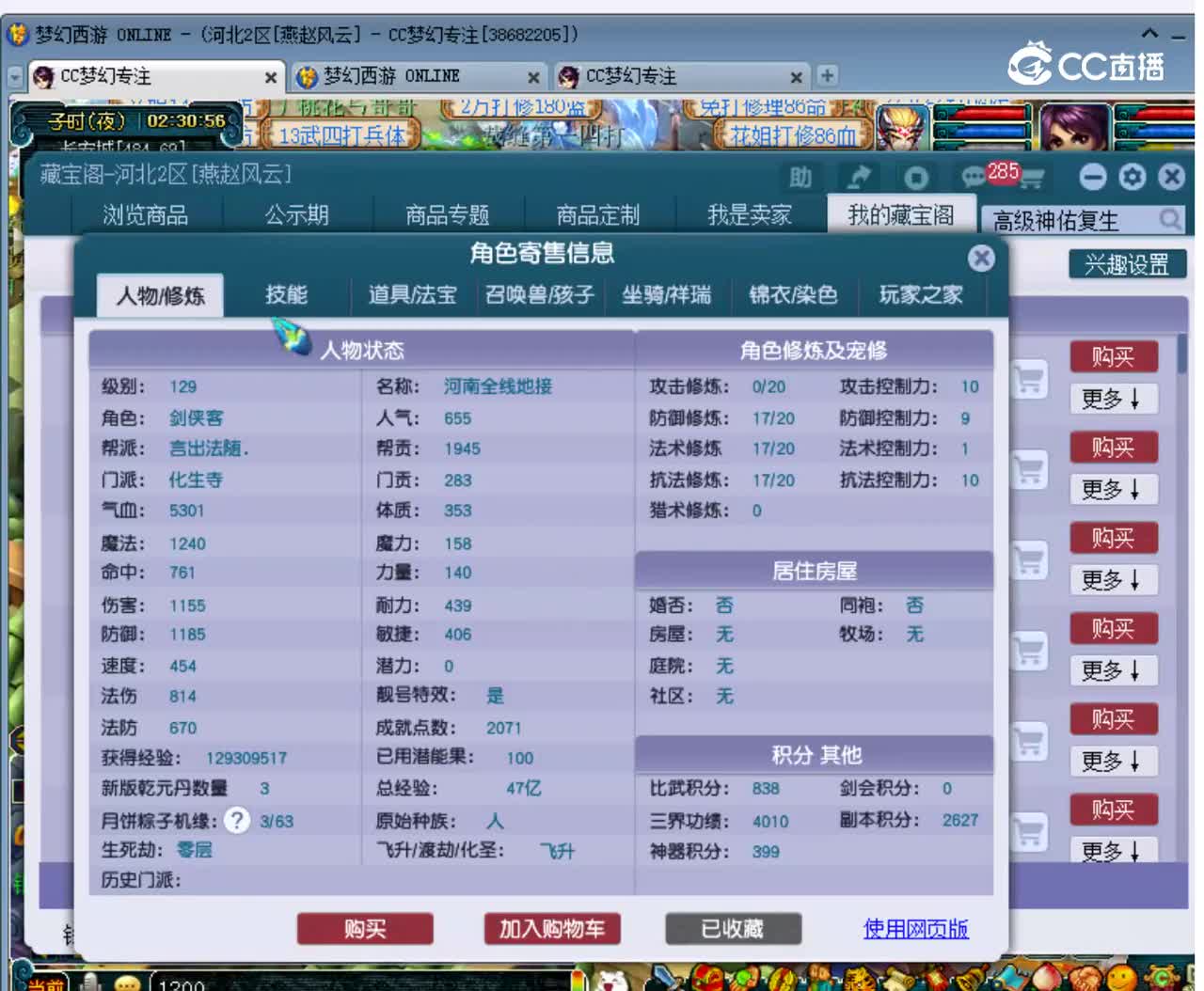Click the 13武四打兵体 stall banner

pyautogui.click(x=341, y=135)
